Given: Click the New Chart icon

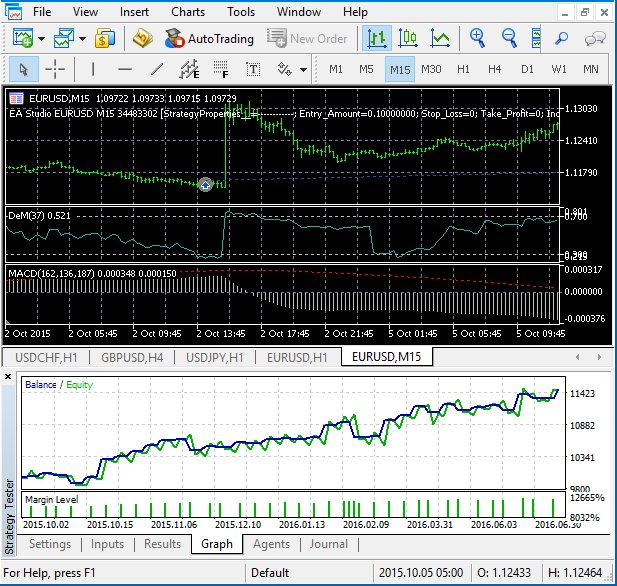Looking at the screenshot, I should coord(23,38).
